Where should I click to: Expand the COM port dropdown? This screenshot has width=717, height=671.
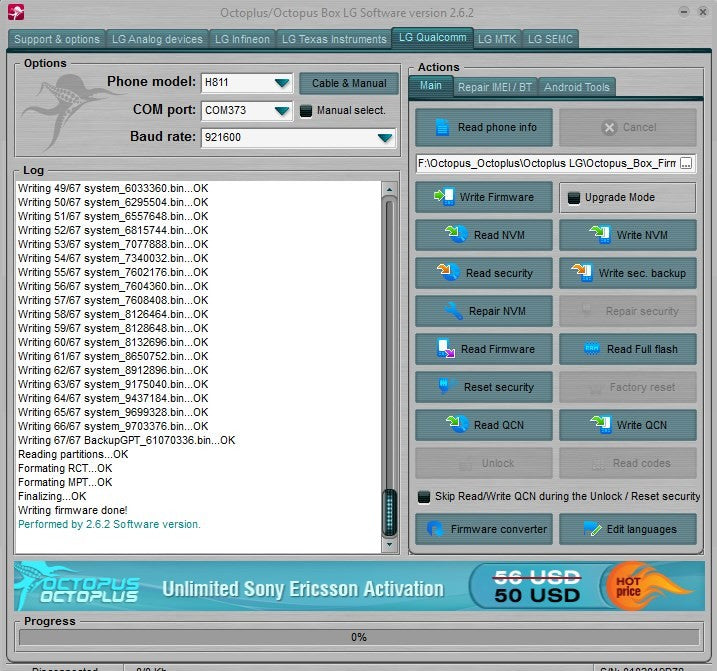281,110
